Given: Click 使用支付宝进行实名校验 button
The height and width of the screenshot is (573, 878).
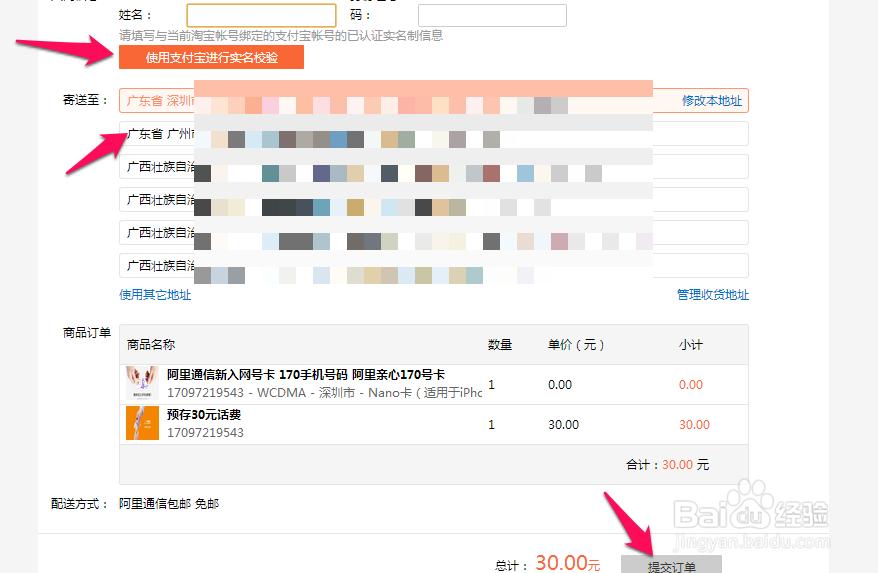Looking at the screenshot, I should pos(211,57).
